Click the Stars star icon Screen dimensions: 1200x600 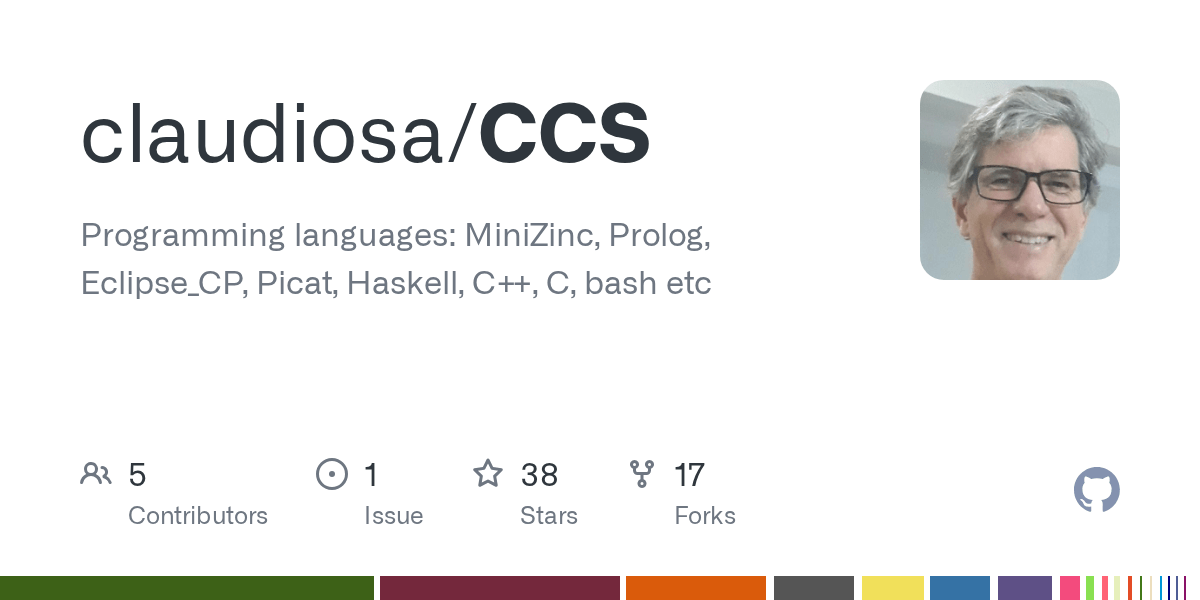coord(488,474)
